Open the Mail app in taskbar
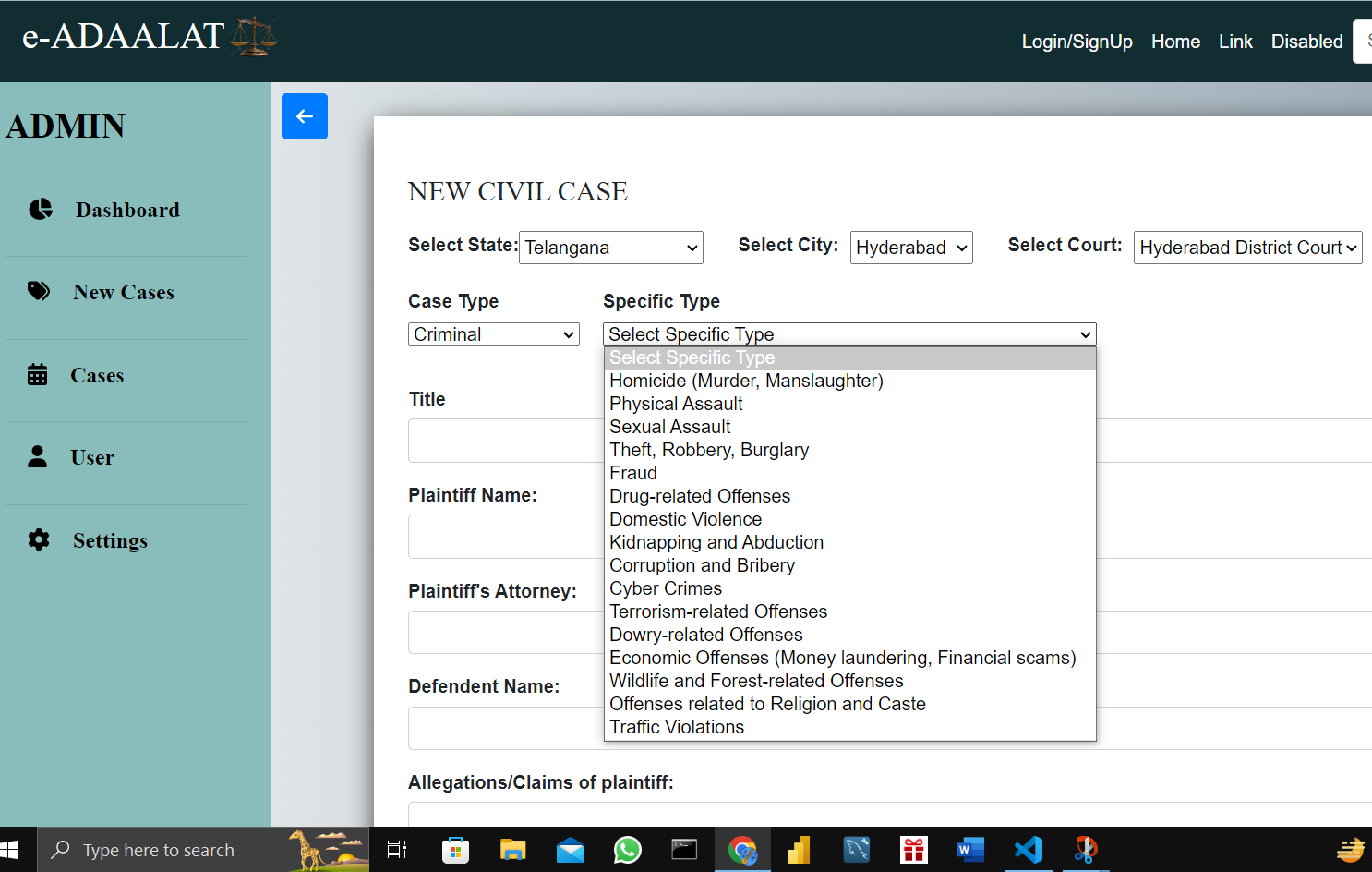This screenshot has height=872, width=1372. 571,850
